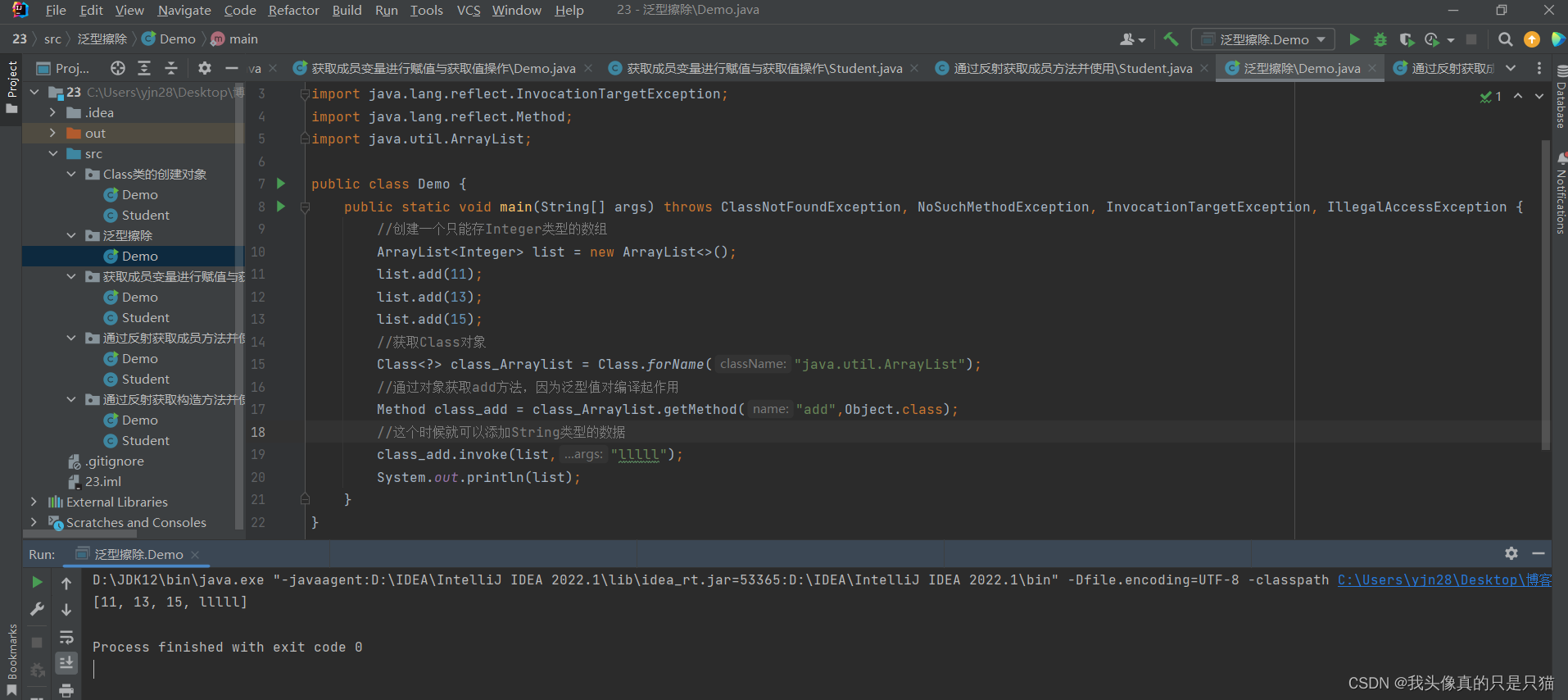1568x700 pixels.
Task: Open the Database tool window
Action: 1561,98
